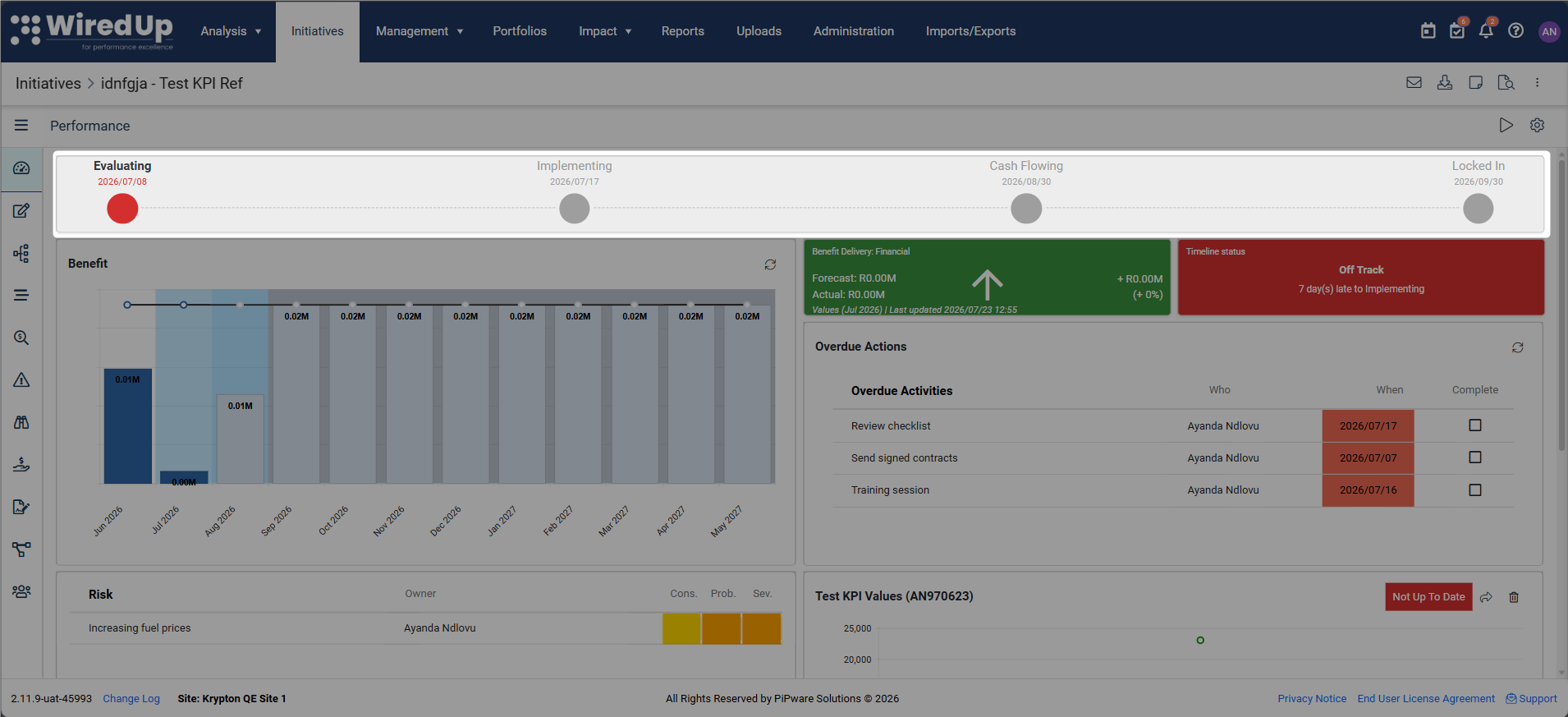The image size is (1568, 717).
Task: Open the End User License Agreement link
Action: [x=1426, y=699]
